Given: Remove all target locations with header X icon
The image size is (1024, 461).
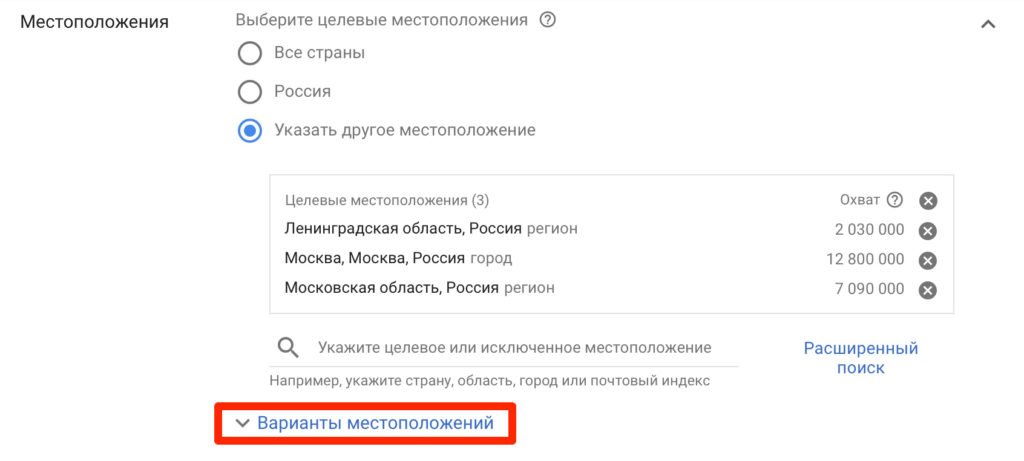Looking at the screenshot, I should (927, 200).
